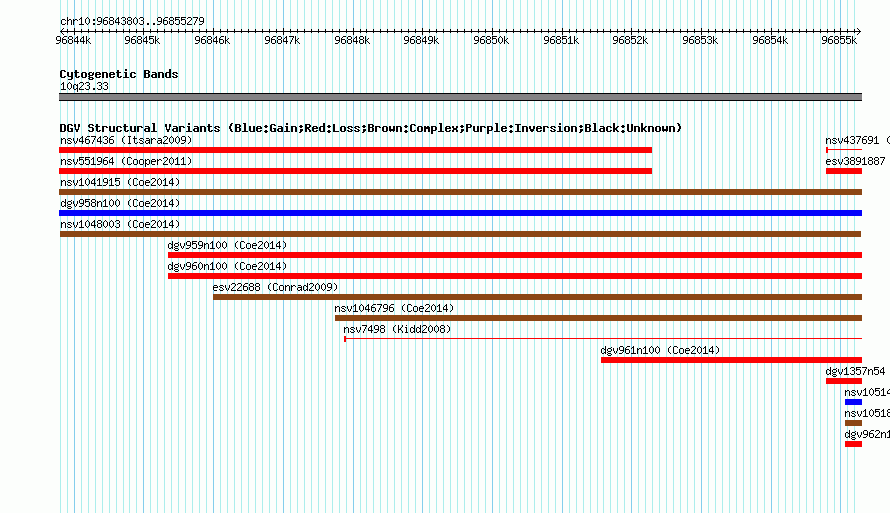Click the left arrow at ruler start
Screen dimensions: 890x513
coord(62,31)
